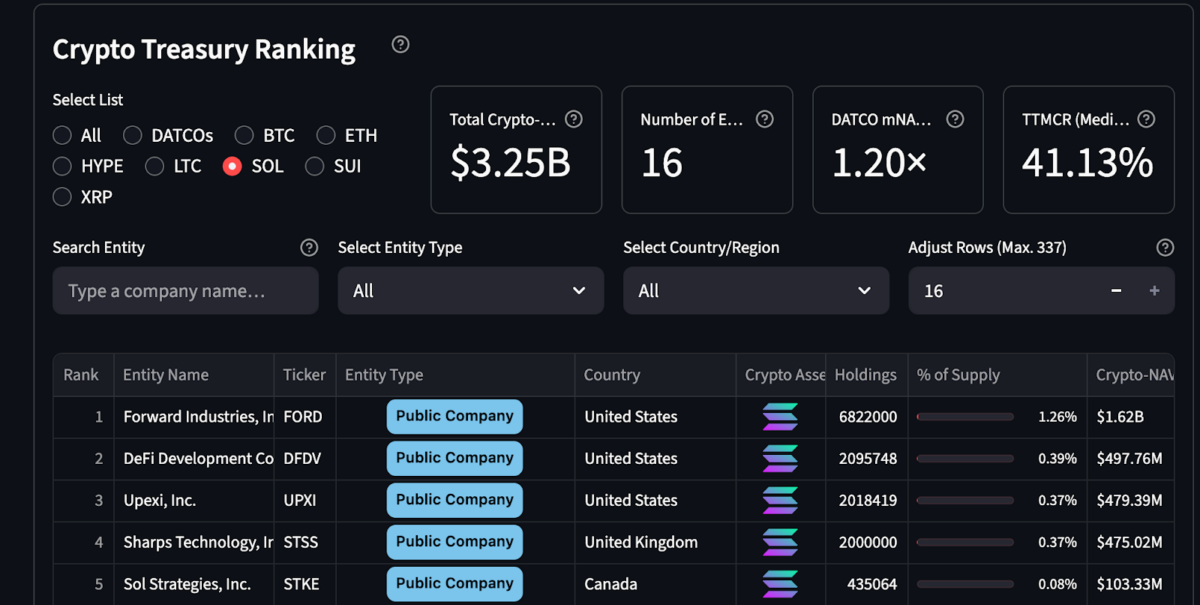Sort by the Country column header

click(x=655, y=375)
